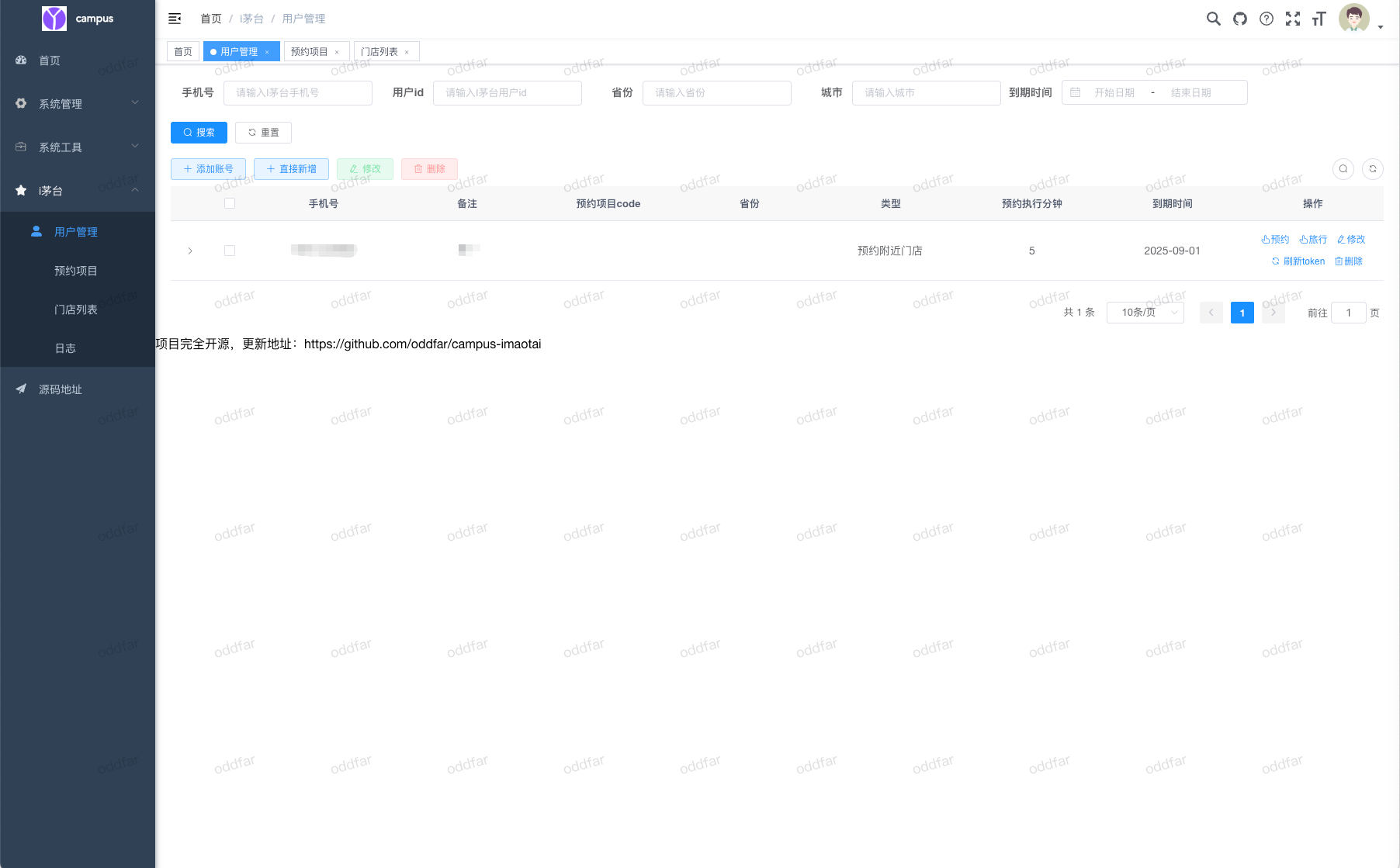Click the campus logo icon

click(54, 19)
